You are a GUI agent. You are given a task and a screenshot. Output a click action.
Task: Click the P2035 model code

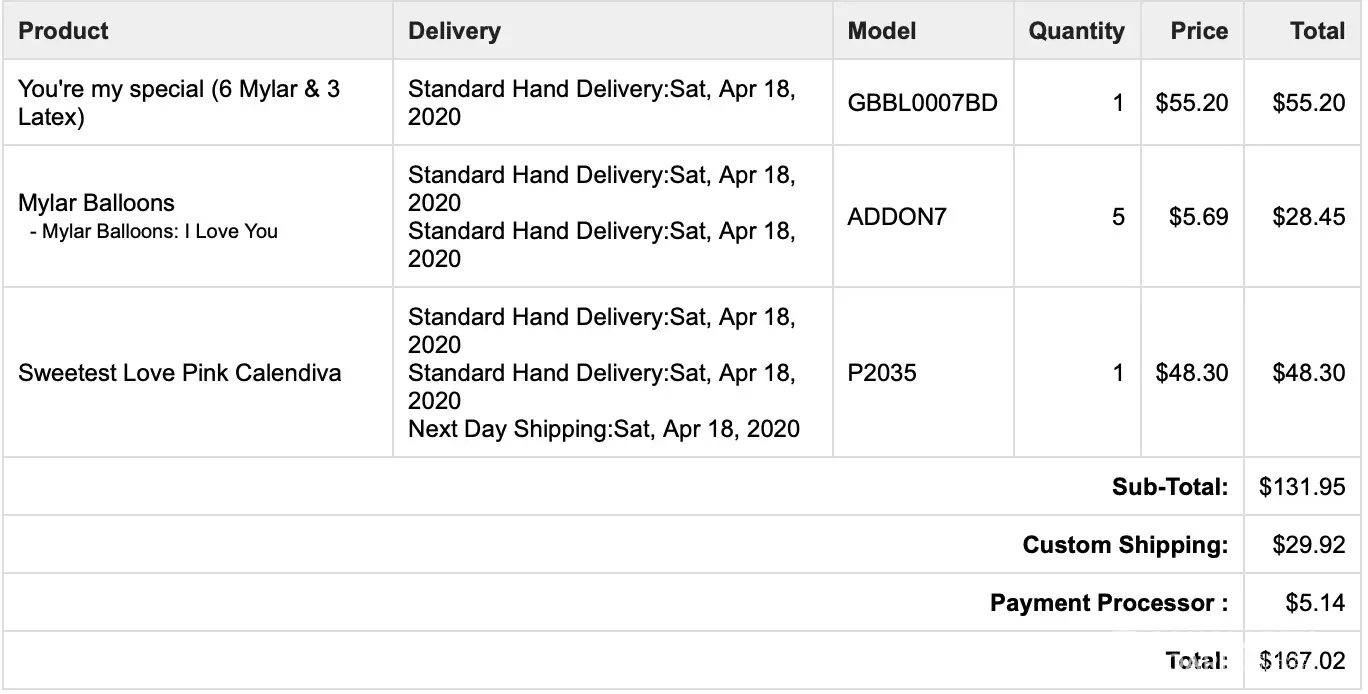point(882,373)
